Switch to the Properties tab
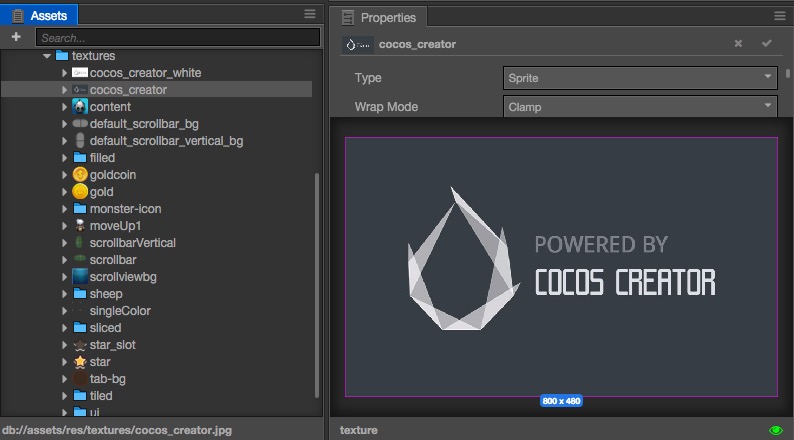This screenshot has height=440, width=794. pos(379,17)
